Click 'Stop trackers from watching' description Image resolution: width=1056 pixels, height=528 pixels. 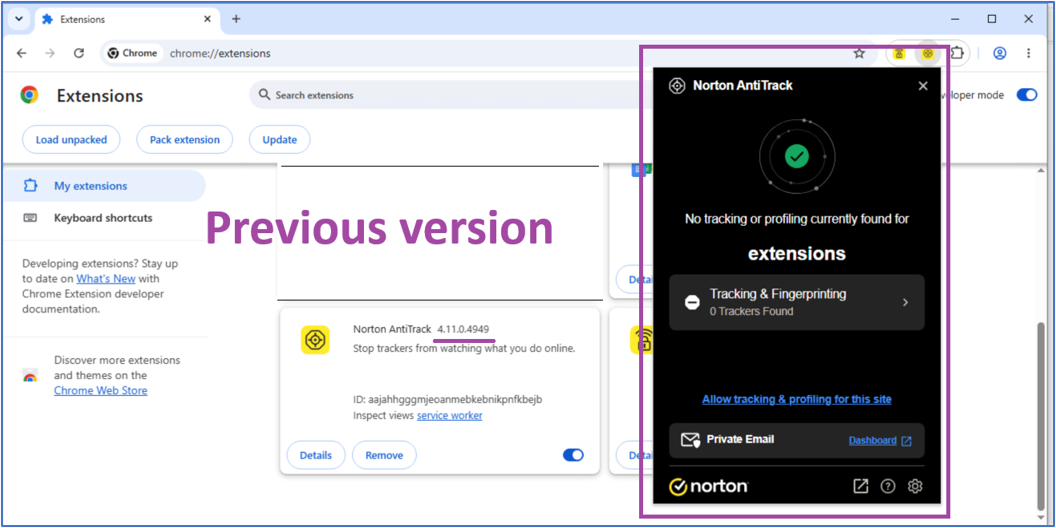(x=464, y=348)
